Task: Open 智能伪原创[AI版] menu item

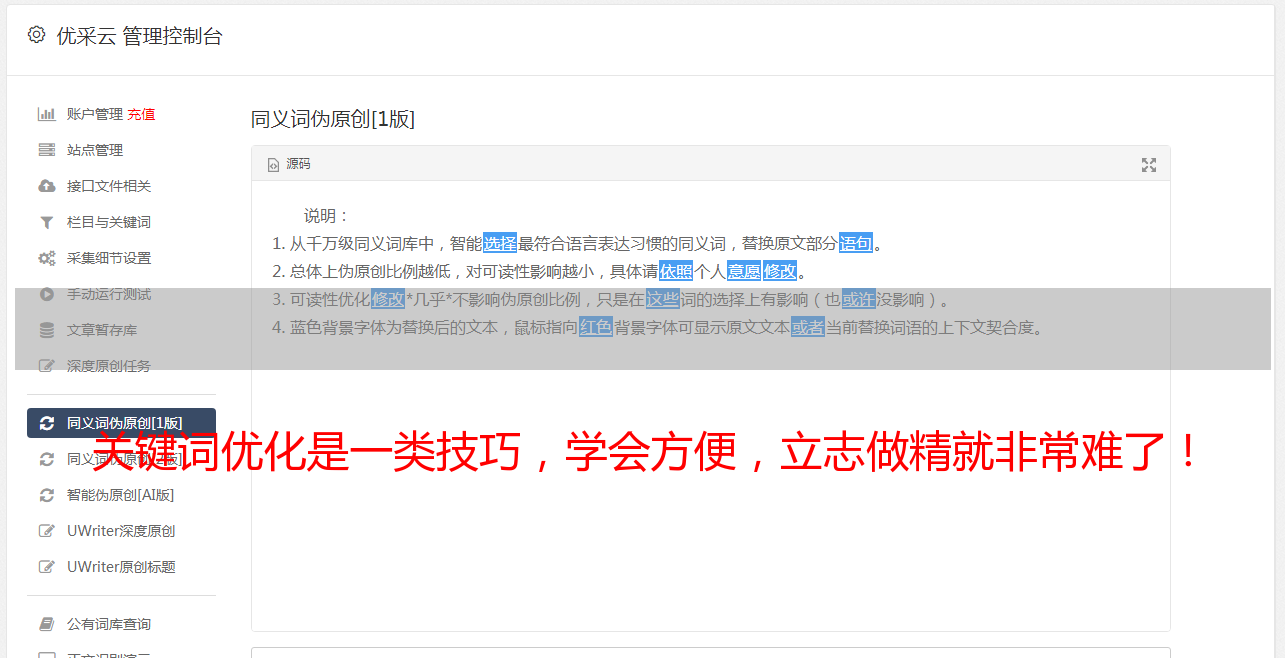Action: pyautogui.click(x=121, y=495)
